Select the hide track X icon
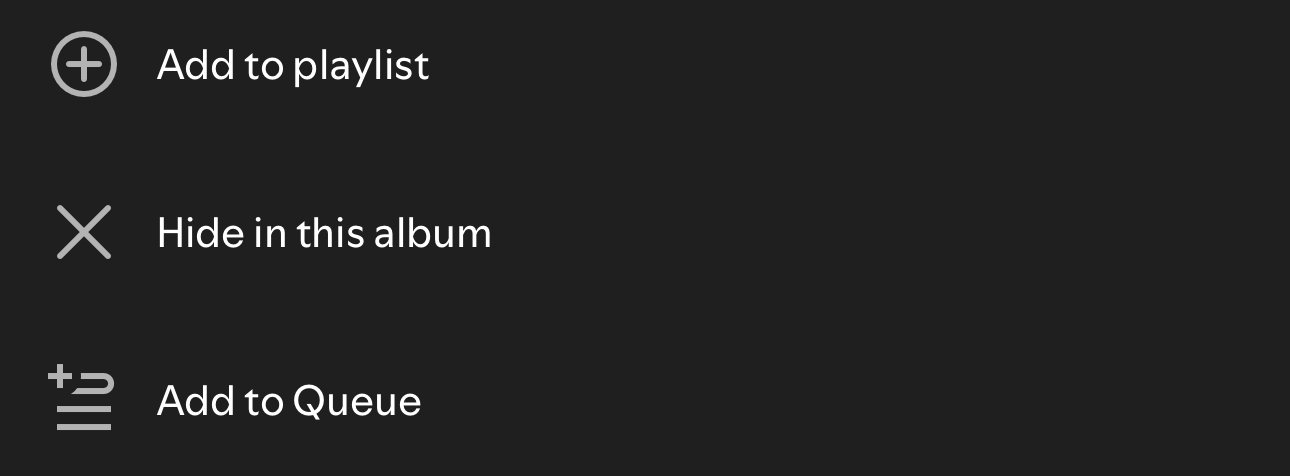The image size is (1290, 476). pyautogui.click(x=84, y=233)
